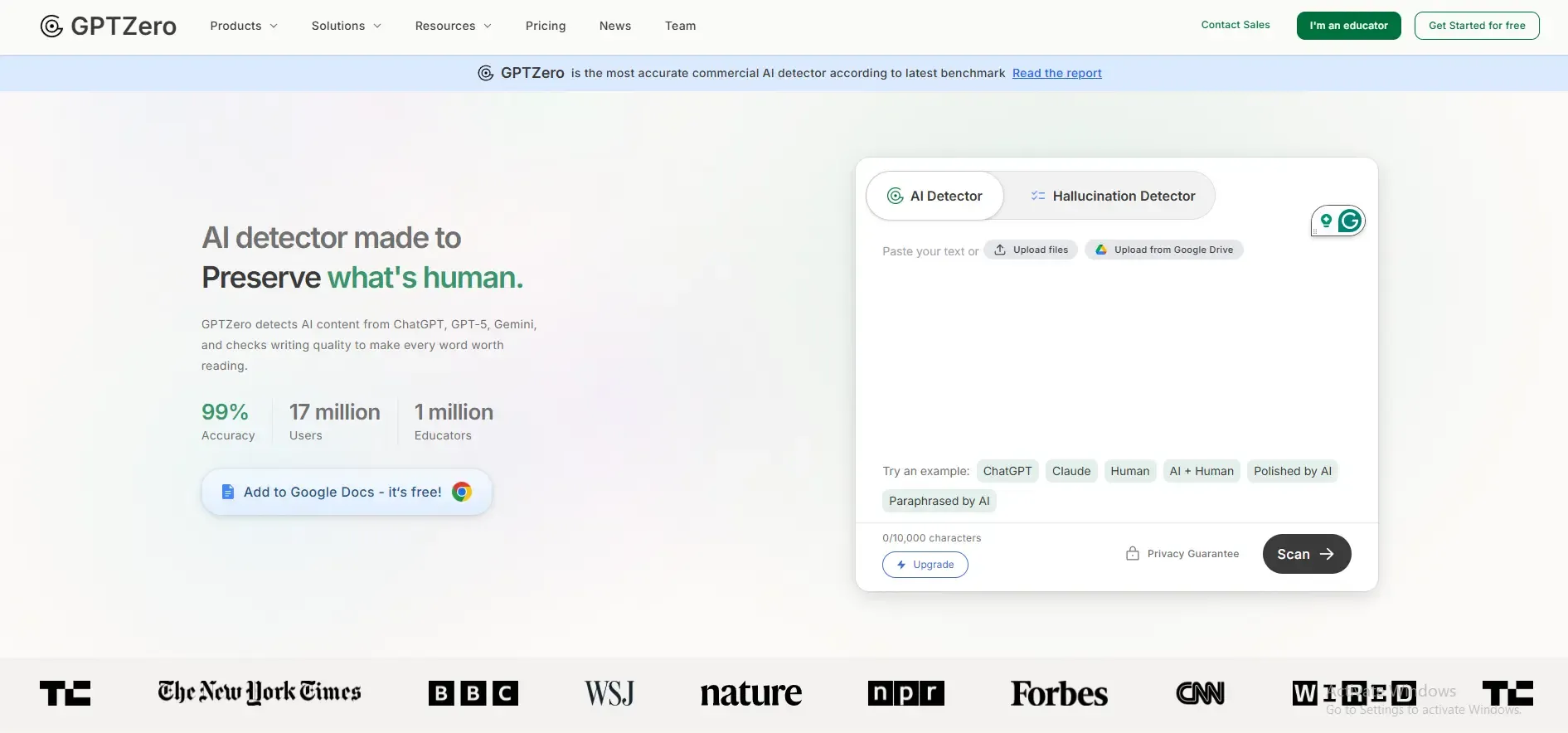The height and width of the screenshot is (733, 1568).
Task: Click the Grammarly icon in text box
Action: pos(1349,221)
